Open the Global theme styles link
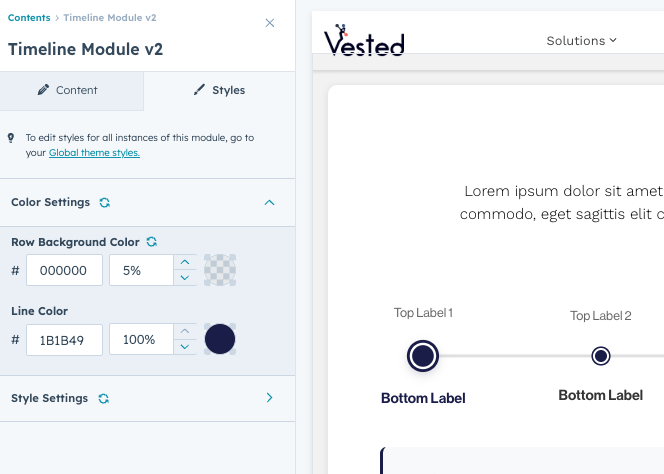 click(x=94, y=153)
